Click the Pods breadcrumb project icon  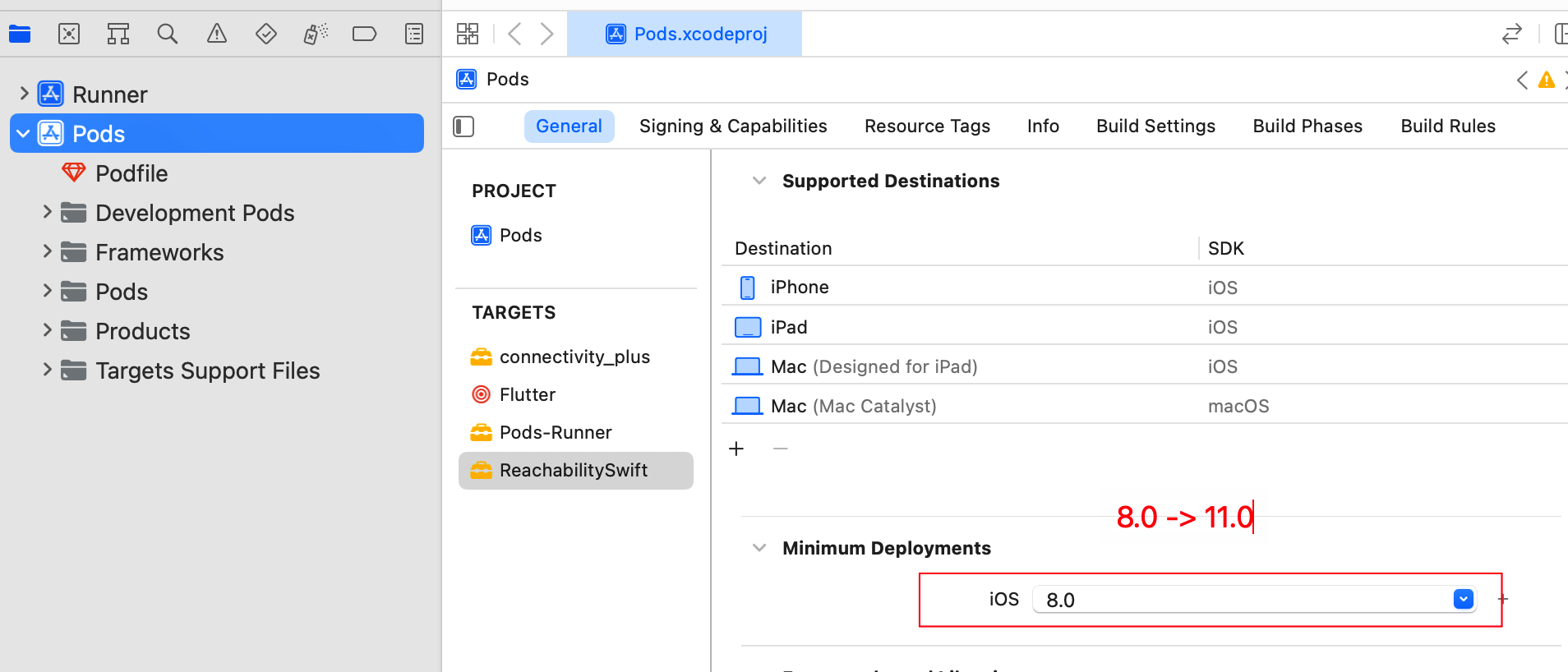(467, 79)
